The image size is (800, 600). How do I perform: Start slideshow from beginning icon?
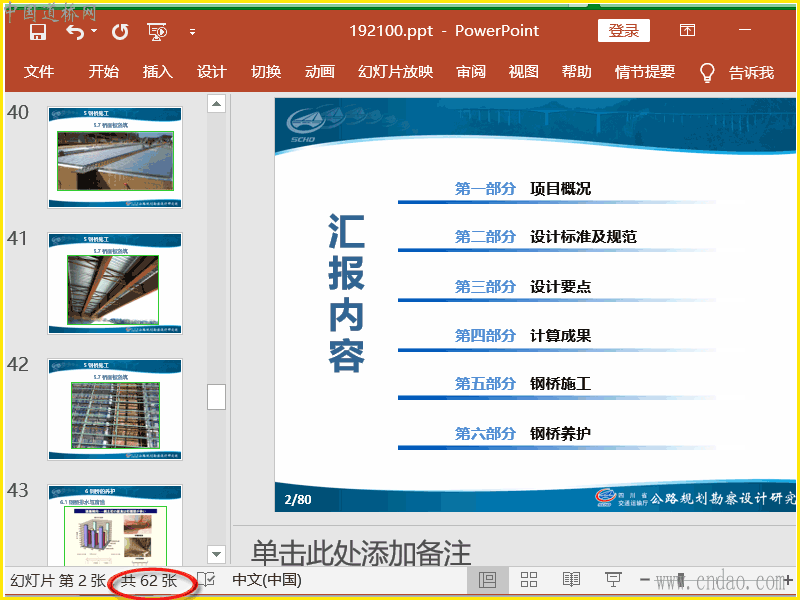pos(157,32)
